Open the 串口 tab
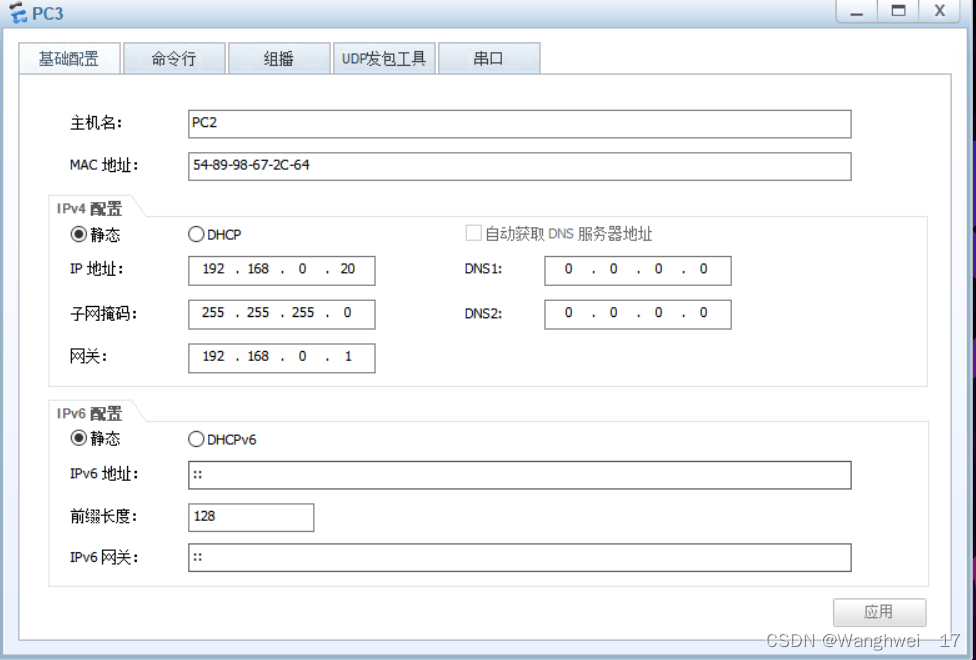Screen dimensions: 976x660 point(489,59)
